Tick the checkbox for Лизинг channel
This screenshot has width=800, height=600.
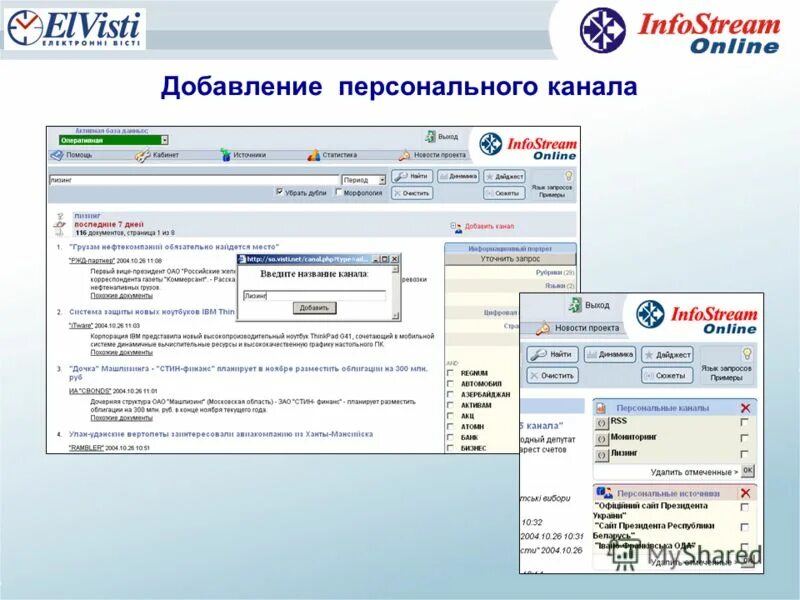744,454
